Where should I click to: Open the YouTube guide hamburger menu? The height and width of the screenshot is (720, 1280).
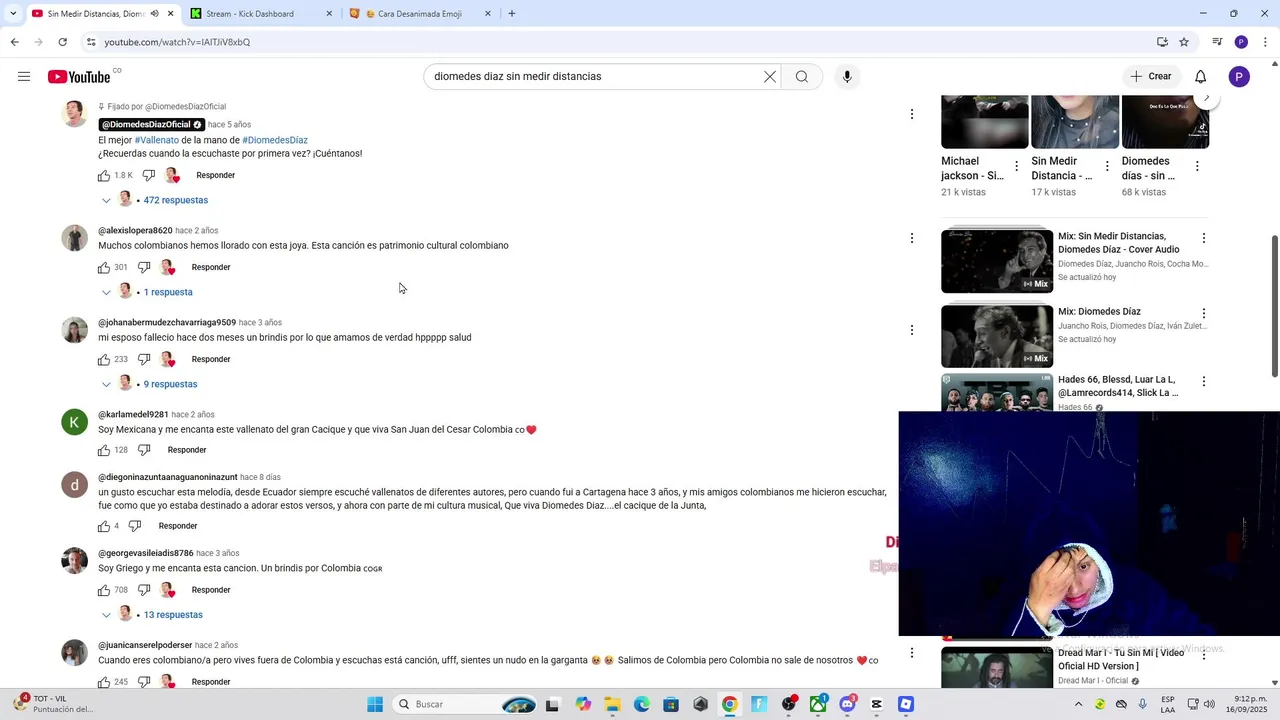[x=24, y=77]
